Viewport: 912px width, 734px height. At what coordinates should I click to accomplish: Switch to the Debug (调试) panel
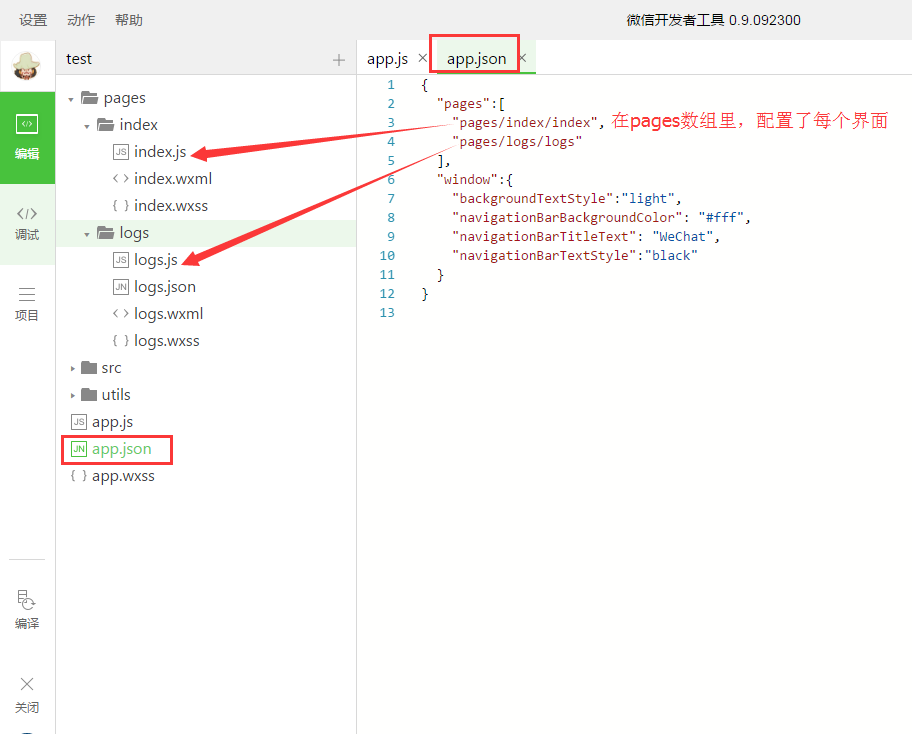click(x=27, y=222)
